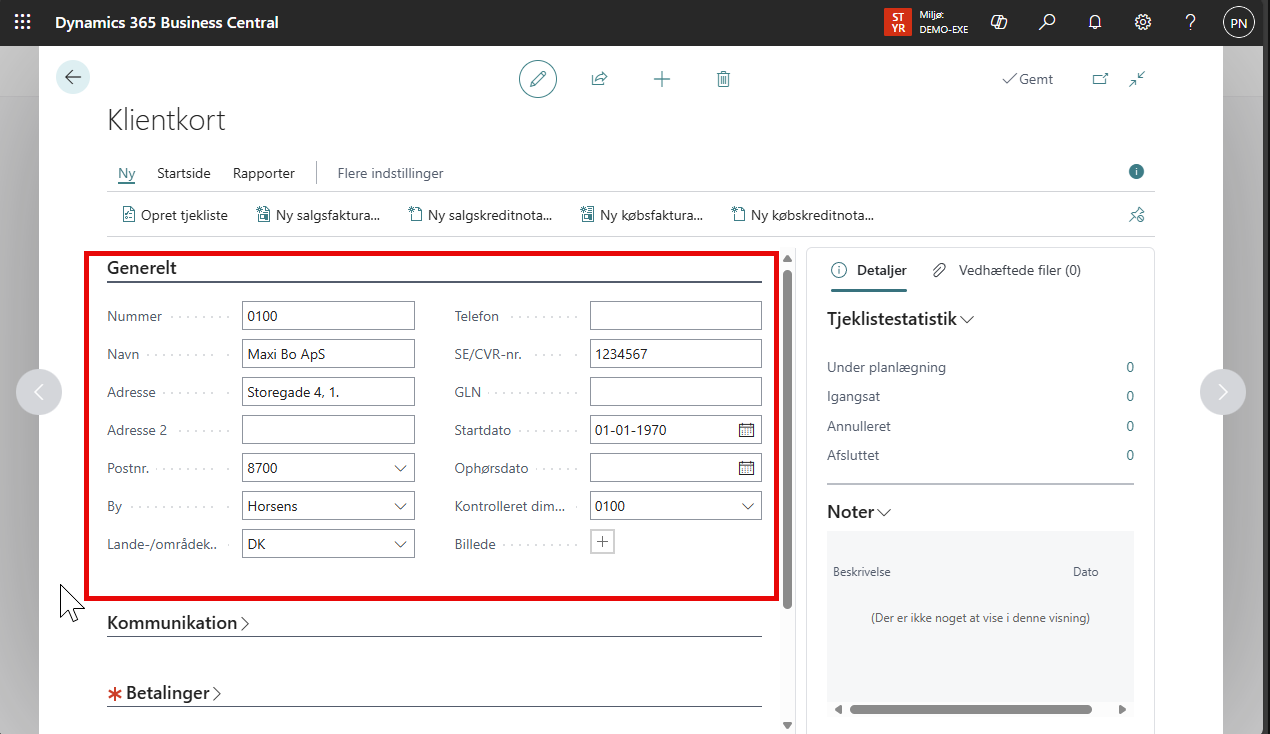Click the plus icon to create new record

pos(662,79)
